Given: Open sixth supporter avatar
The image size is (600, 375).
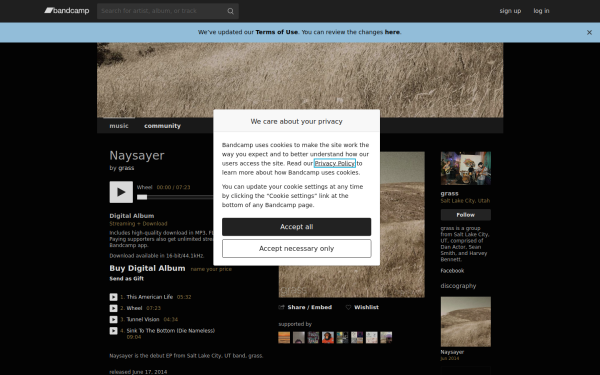Looking at the screenshot, I should click(x=357, y=338).
